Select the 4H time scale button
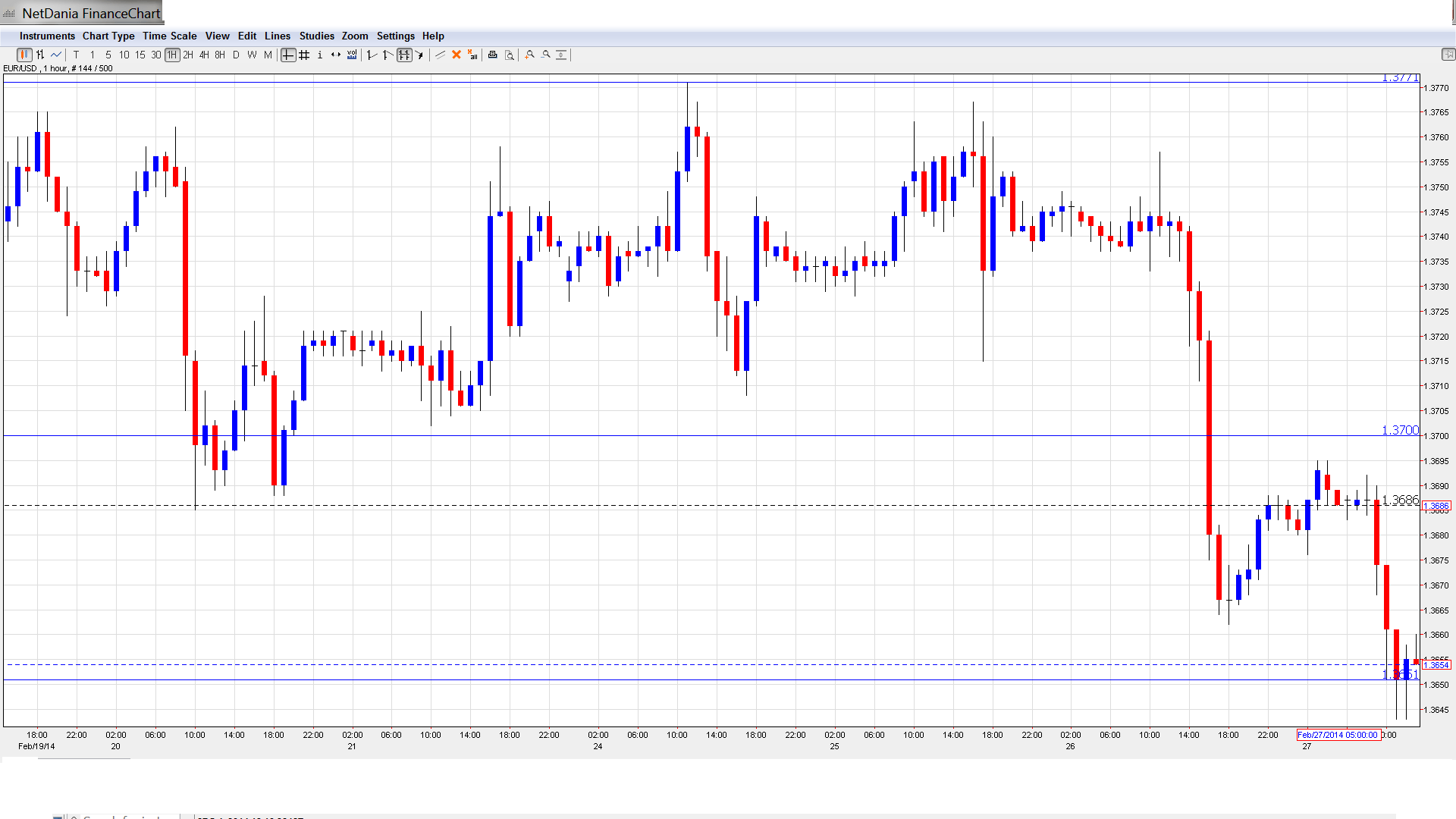The image size is (1456, 819). click(x=204, y=55)
